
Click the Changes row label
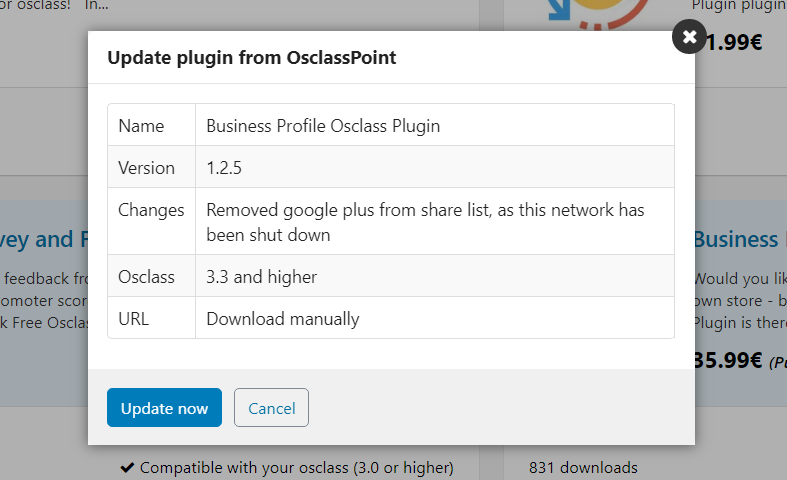(x=151, y=210)
